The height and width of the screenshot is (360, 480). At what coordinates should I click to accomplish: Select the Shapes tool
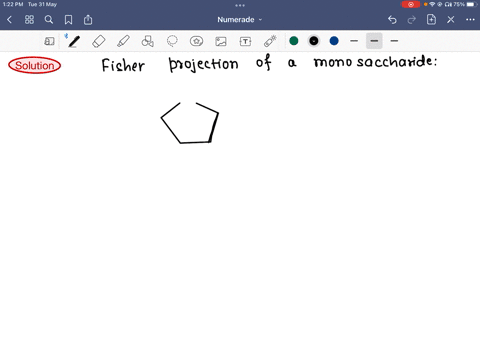tap(148, 41)
